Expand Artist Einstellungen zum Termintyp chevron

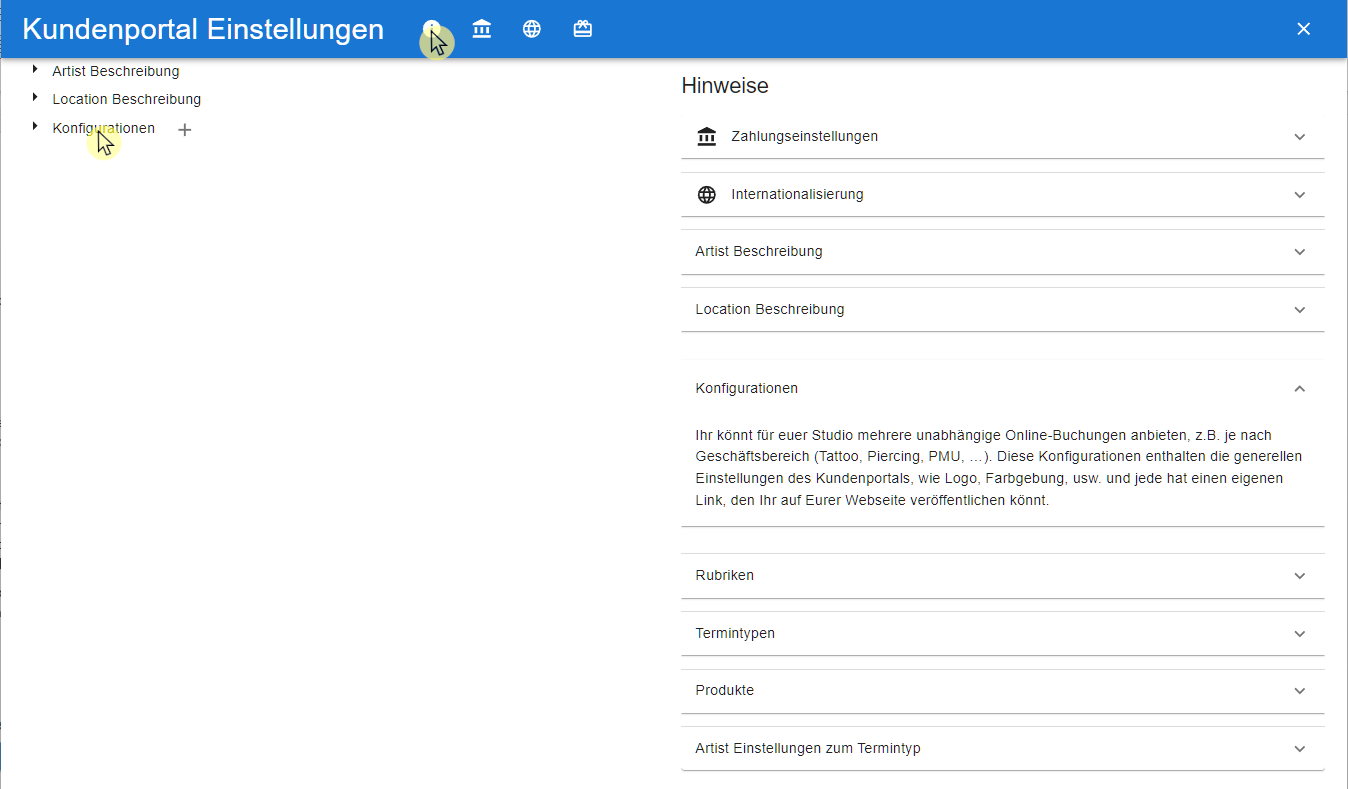tap(1299, 748)
